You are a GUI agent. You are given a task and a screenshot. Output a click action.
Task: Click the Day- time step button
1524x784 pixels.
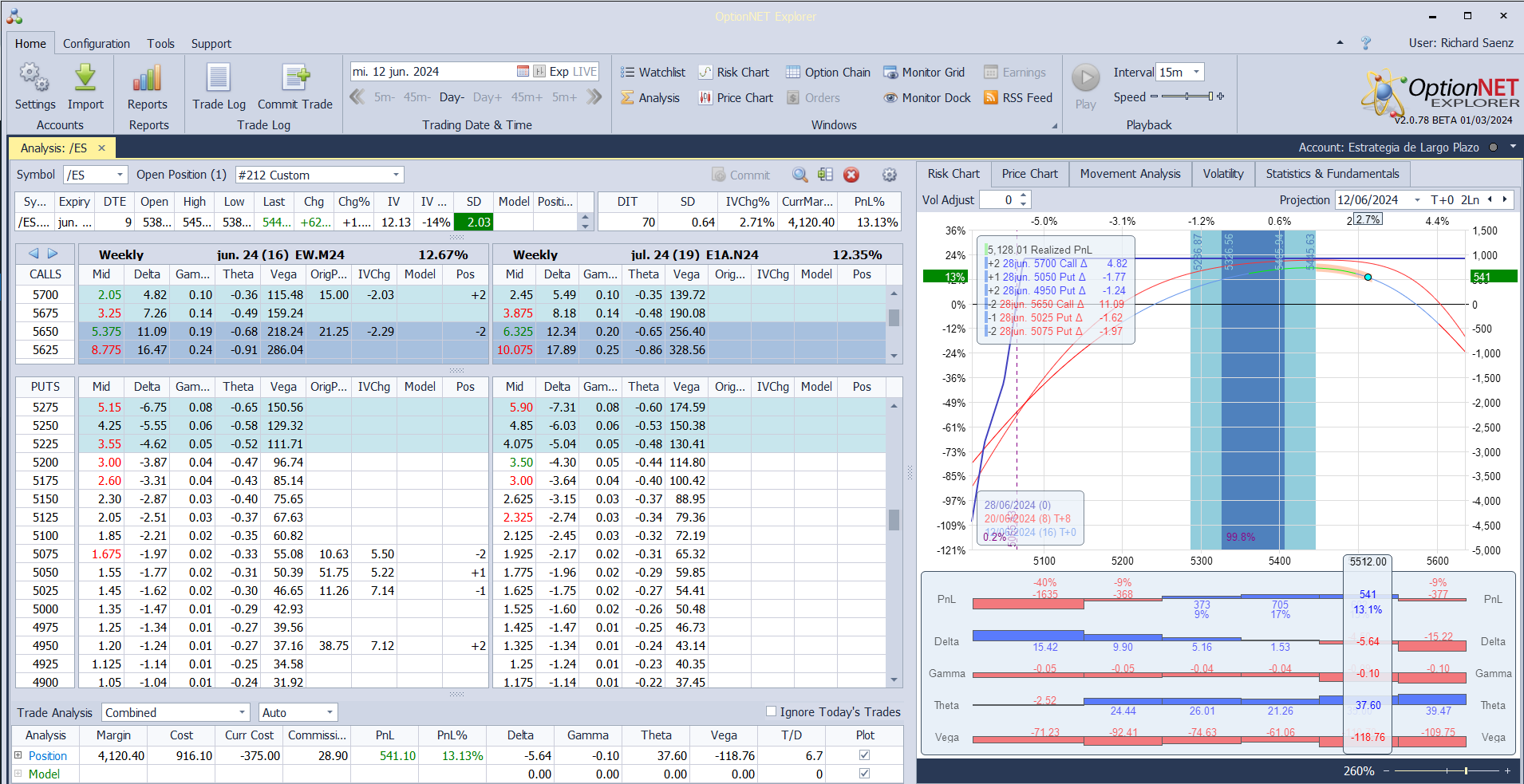click(452, 97)
